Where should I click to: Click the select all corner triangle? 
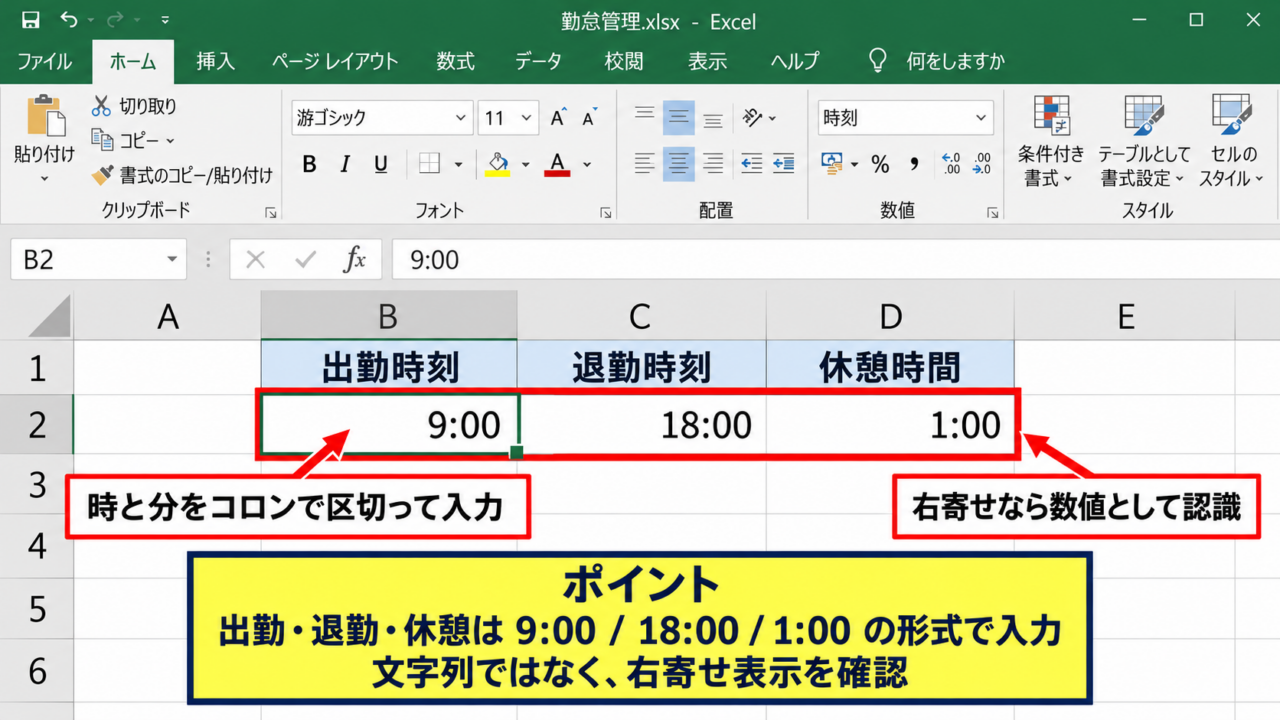click(x=49, y=317)
